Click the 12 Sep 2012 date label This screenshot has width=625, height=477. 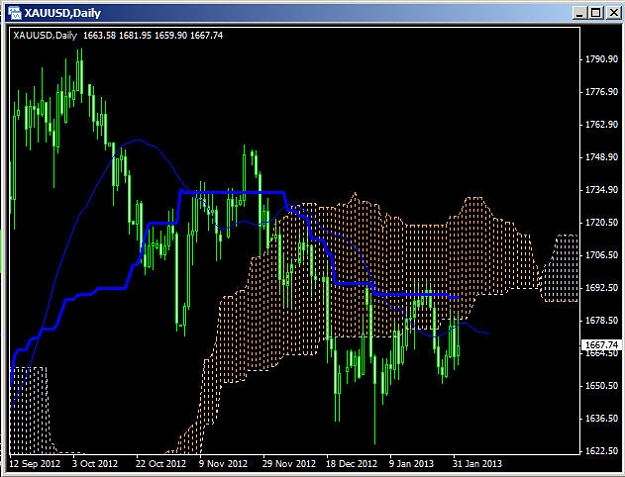pyautogui.click(x=35, y=464)
